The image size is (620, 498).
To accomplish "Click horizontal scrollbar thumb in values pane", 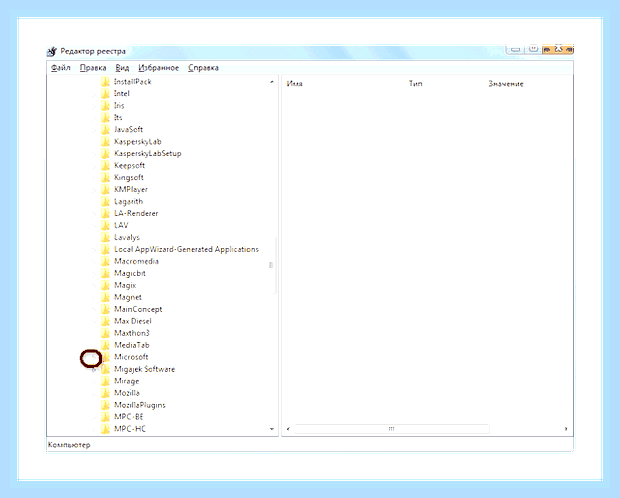I will tap(392, 429).
